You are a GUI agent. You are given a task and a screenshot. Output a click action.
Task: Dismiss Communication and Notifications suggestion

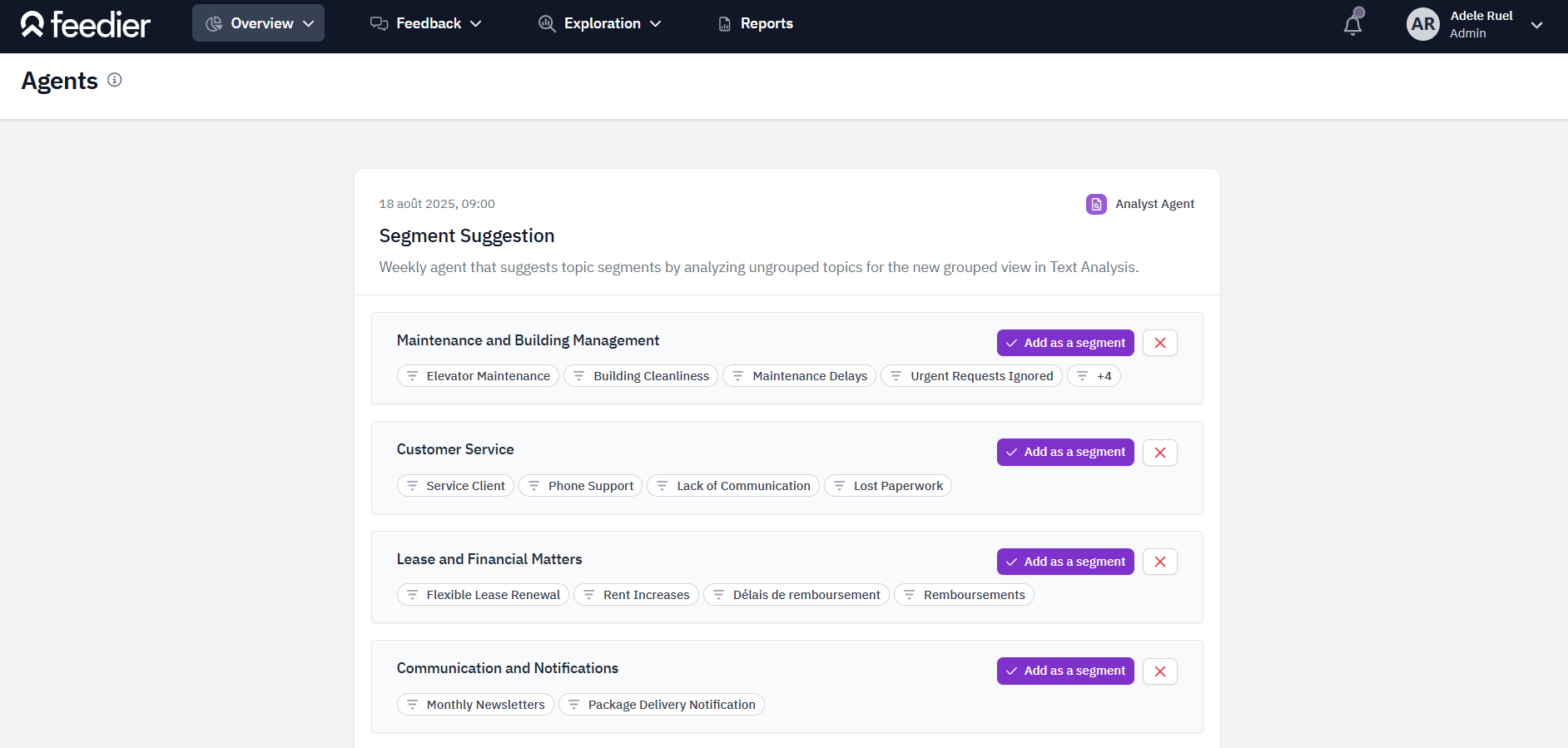(x=1159, y=671)
